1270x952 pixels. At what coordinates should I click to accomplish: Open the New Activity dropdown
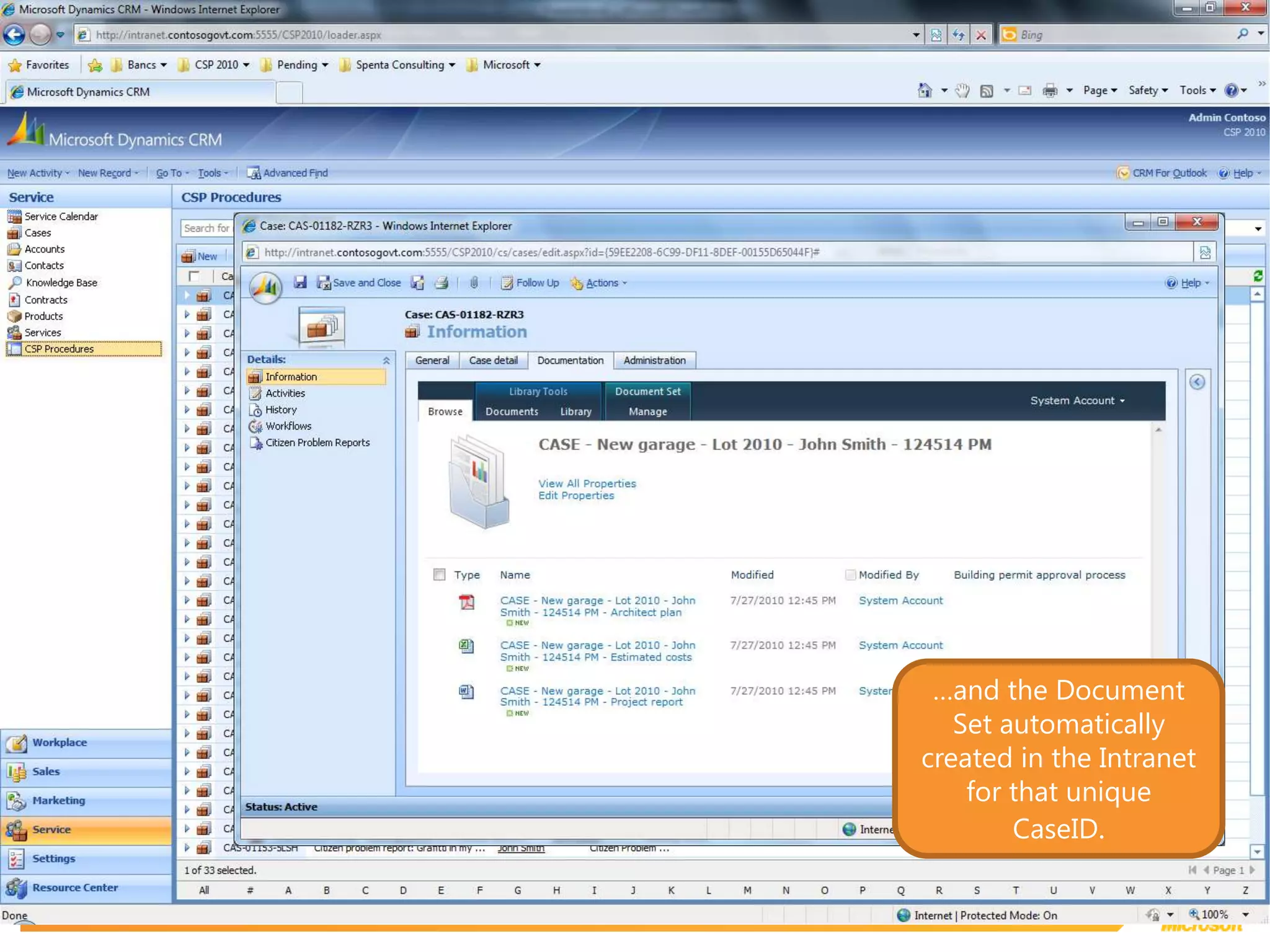click(38, 173)
